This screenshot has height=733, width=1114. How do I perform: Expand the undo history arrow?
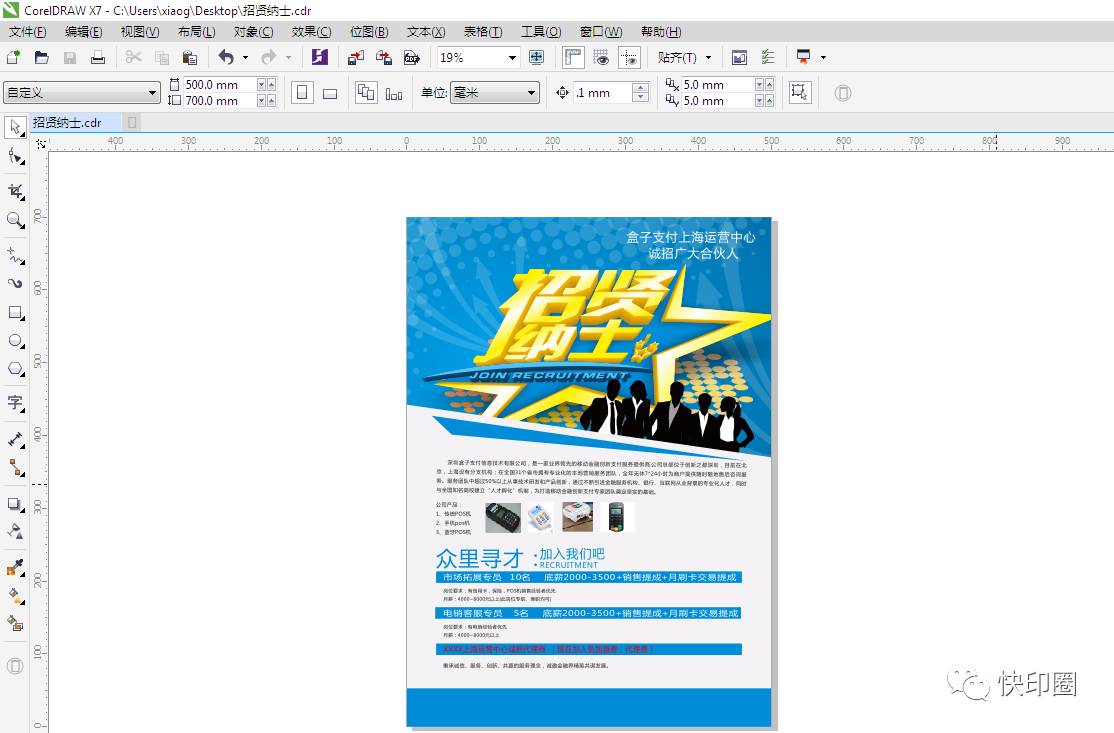pyautogui.click(x=245, y=58)
